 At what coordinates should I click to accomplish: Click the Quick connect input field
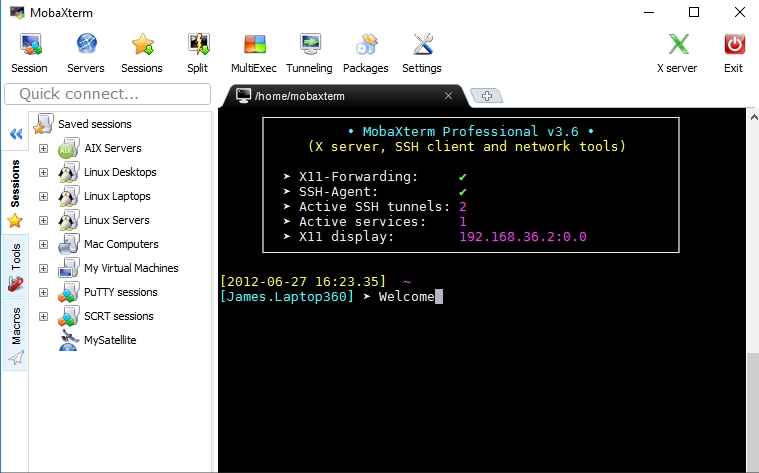[107, 94]
